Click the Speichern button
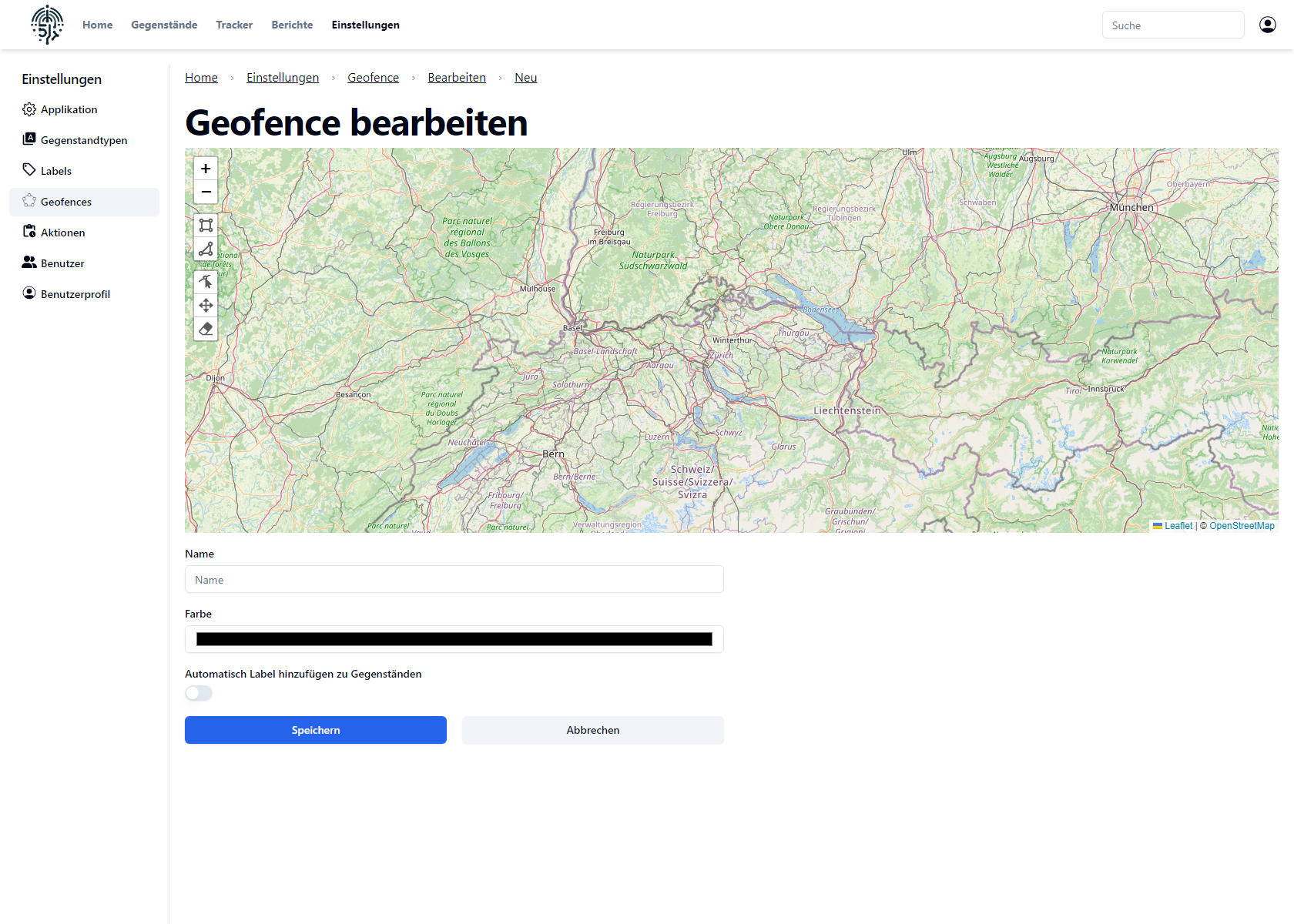The image size is (1294, 924). point(316,730)
